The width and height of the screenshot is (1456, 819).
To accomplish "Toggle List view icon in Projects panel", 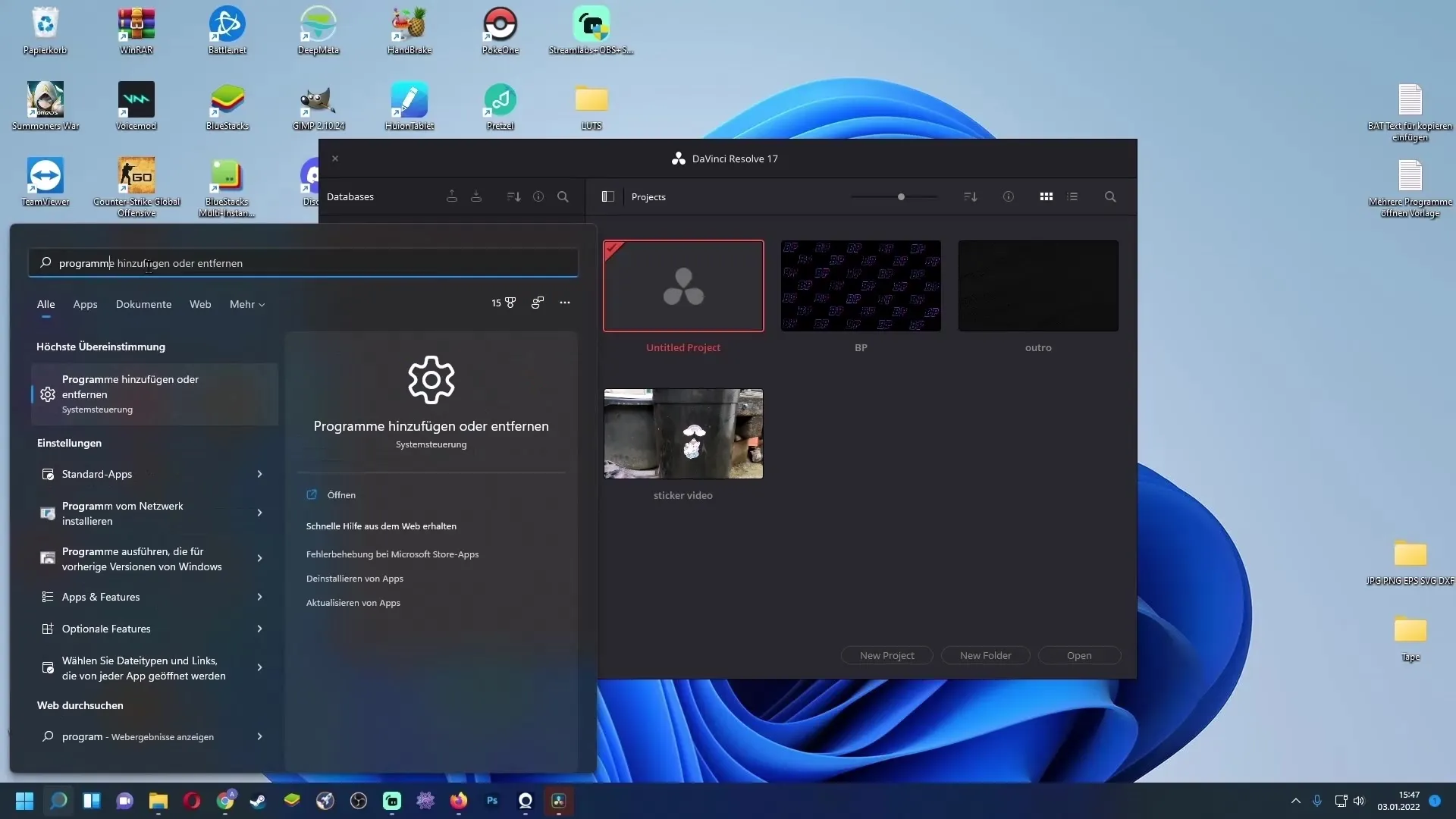I will [x=1073, y=196].
